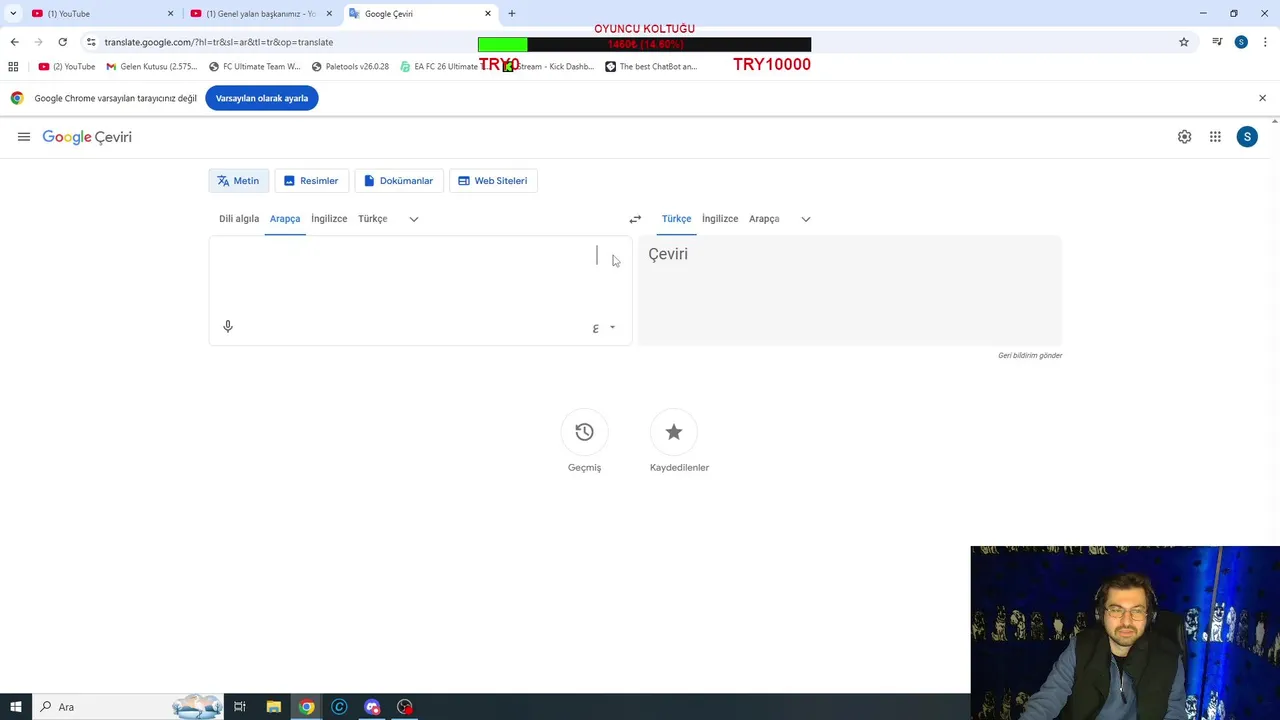The height and width of the screenshot is (720, 1280).
Task: Open the Windows Start menu
Action: [15, 707]
